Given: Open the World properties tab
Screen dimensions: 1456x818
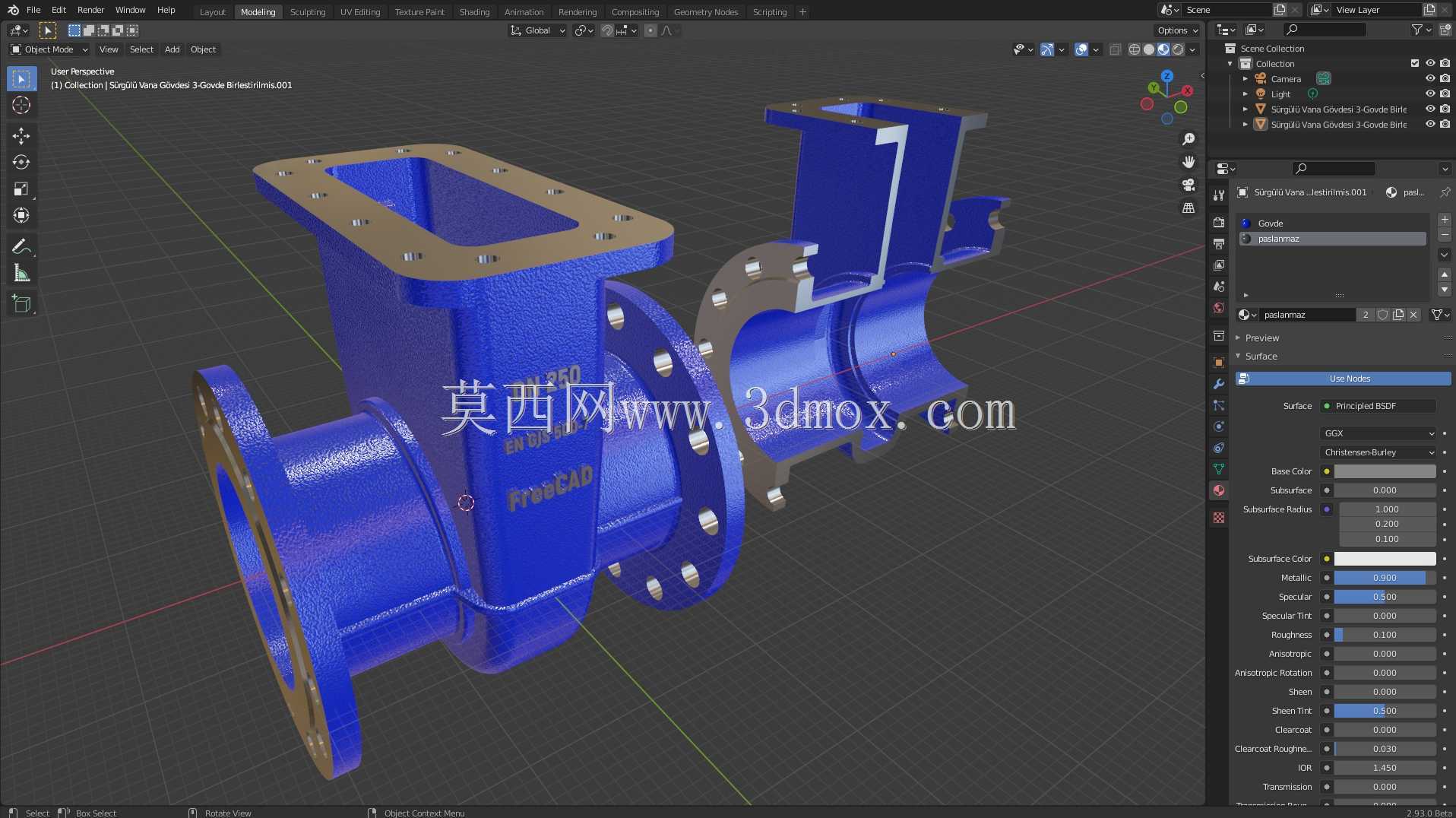Looking at the screenshot, I should click(x=1219, y=308).
